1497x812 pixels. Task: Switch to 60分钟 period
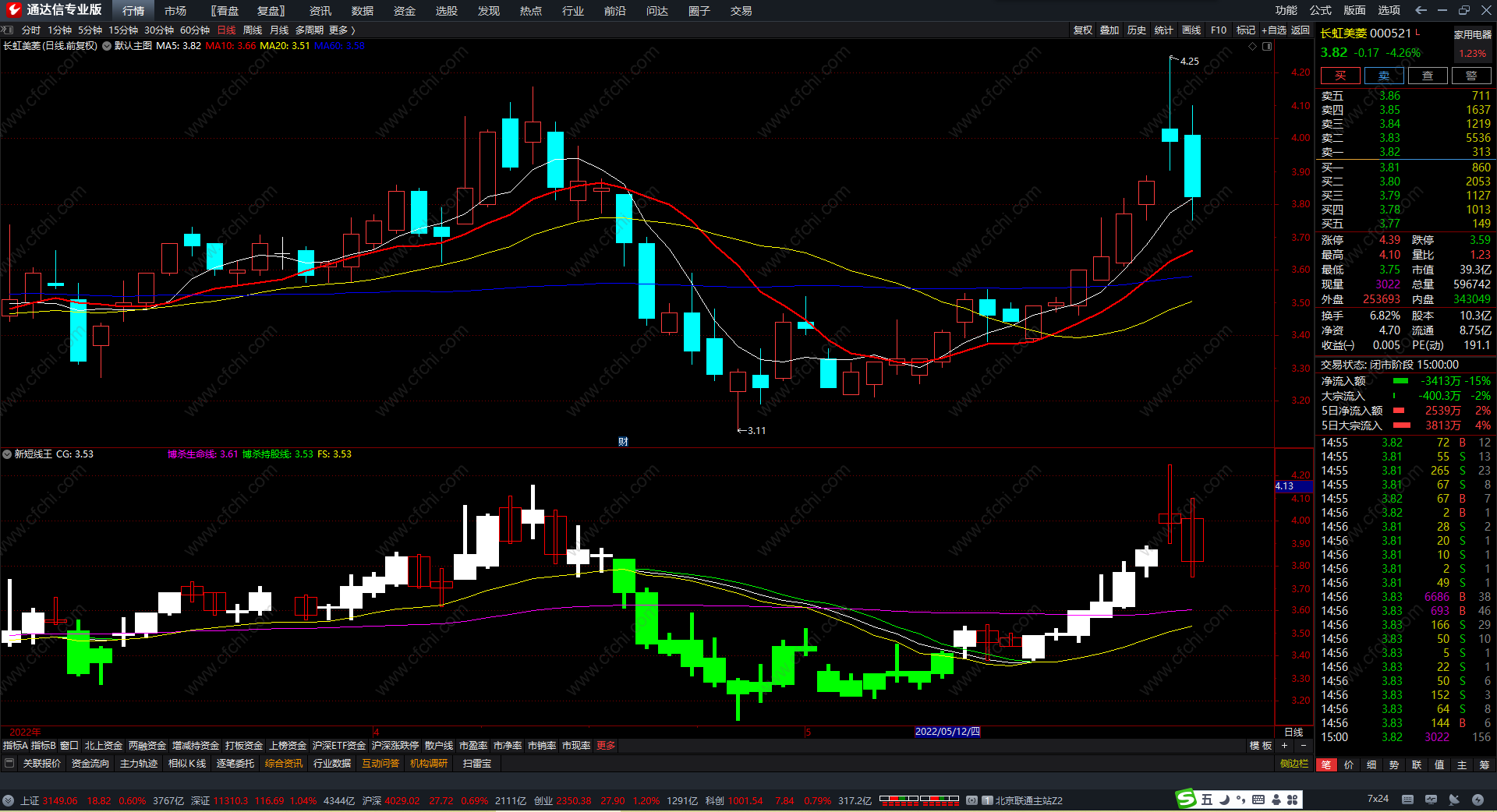195,30
